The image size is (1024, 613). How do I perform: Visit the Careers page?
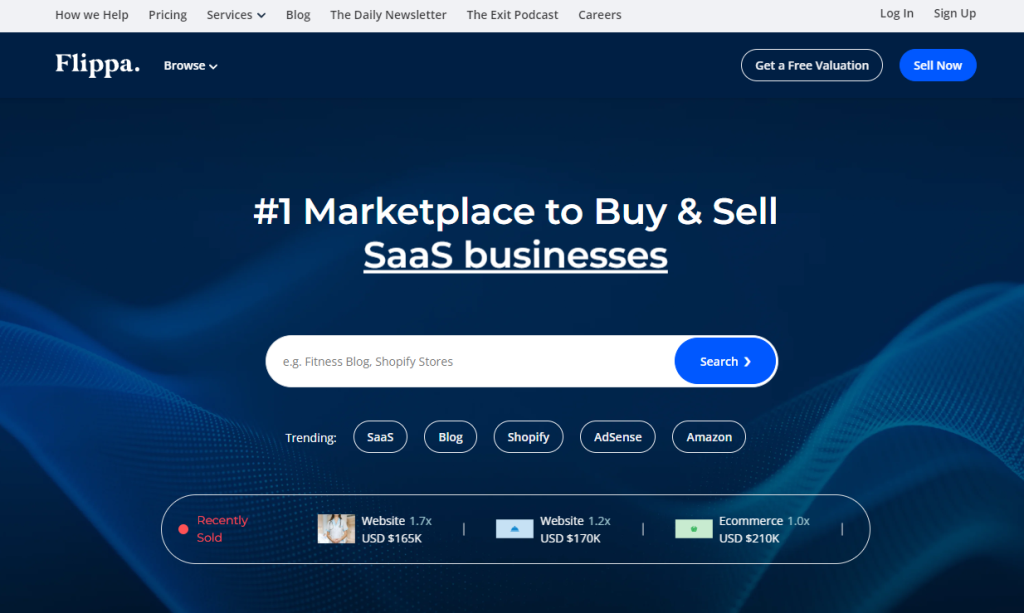[x=600, y=14]
